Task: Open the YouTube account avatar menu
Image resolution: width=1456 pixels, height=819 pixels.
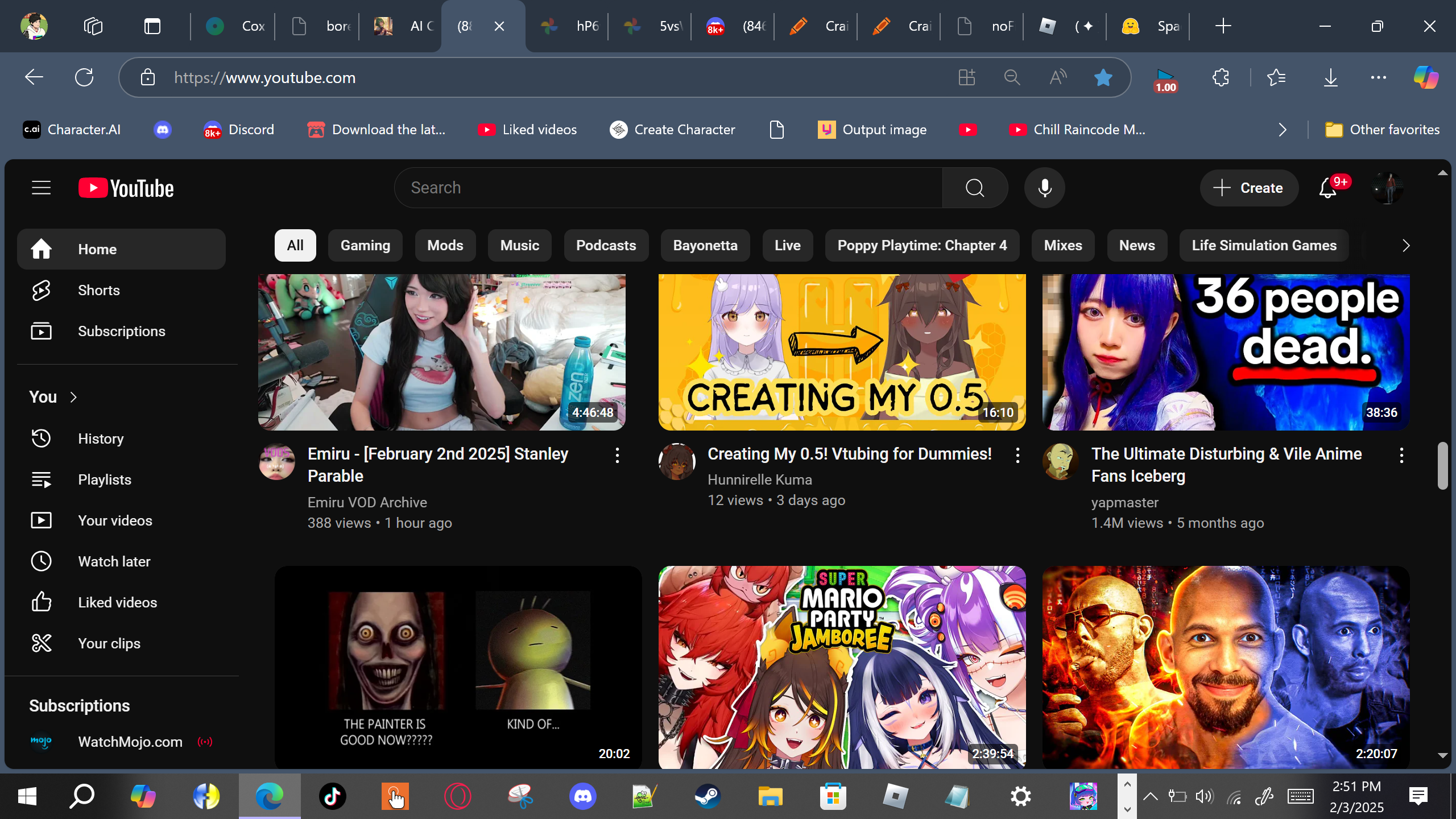Action: point(1387,188)
